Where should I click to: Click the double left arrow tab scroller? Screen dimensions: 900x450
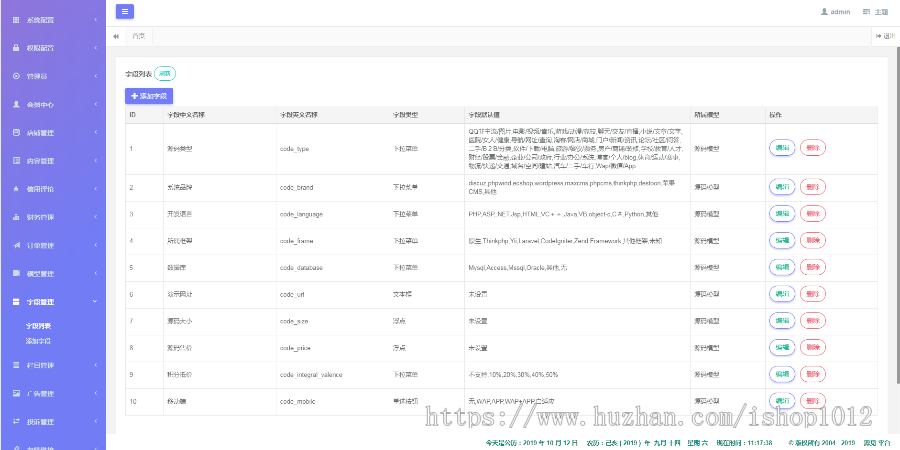click(x=116, y=36)
